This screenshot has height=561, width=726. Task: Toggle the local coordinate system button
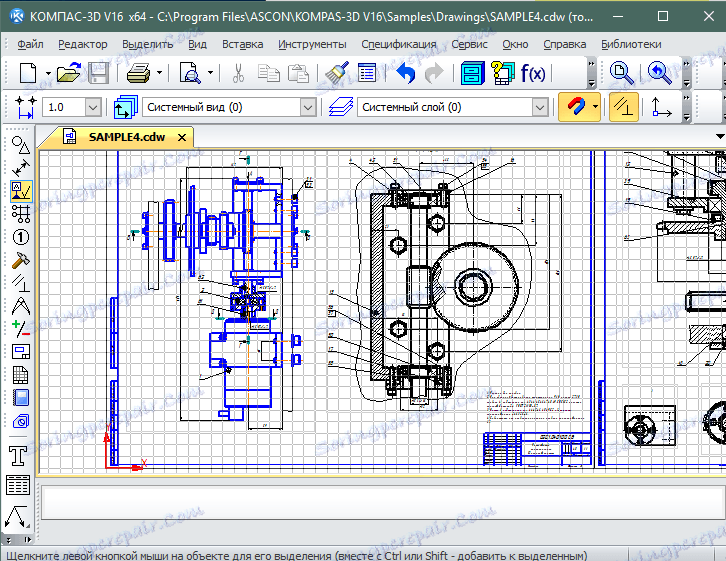point(661,107)
